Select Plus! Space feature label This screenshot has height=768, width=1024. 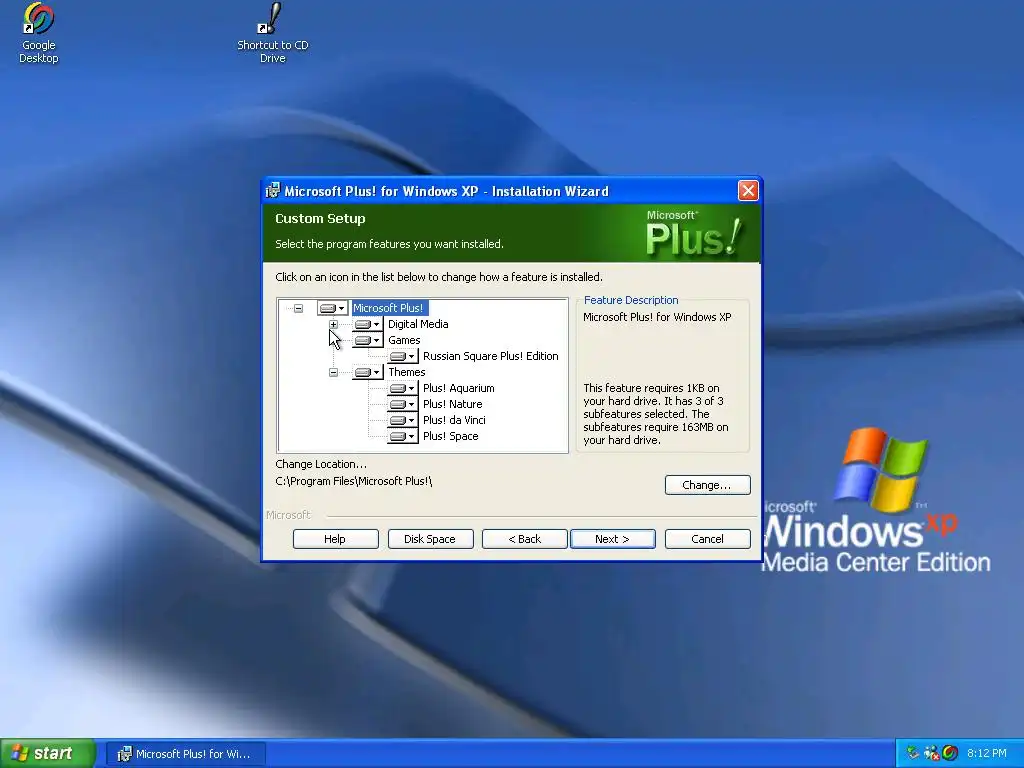(x=450, y=436)
